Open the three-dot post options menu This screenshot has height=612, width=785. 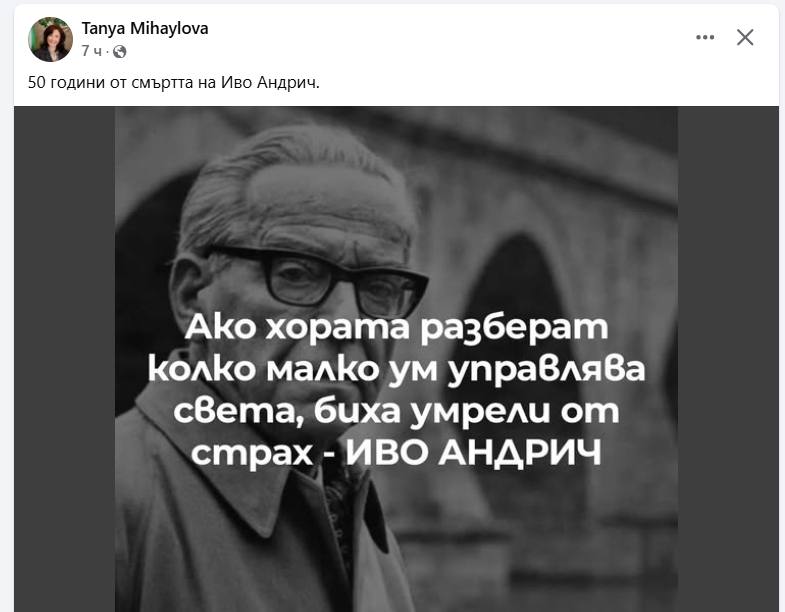coord(705,37)
